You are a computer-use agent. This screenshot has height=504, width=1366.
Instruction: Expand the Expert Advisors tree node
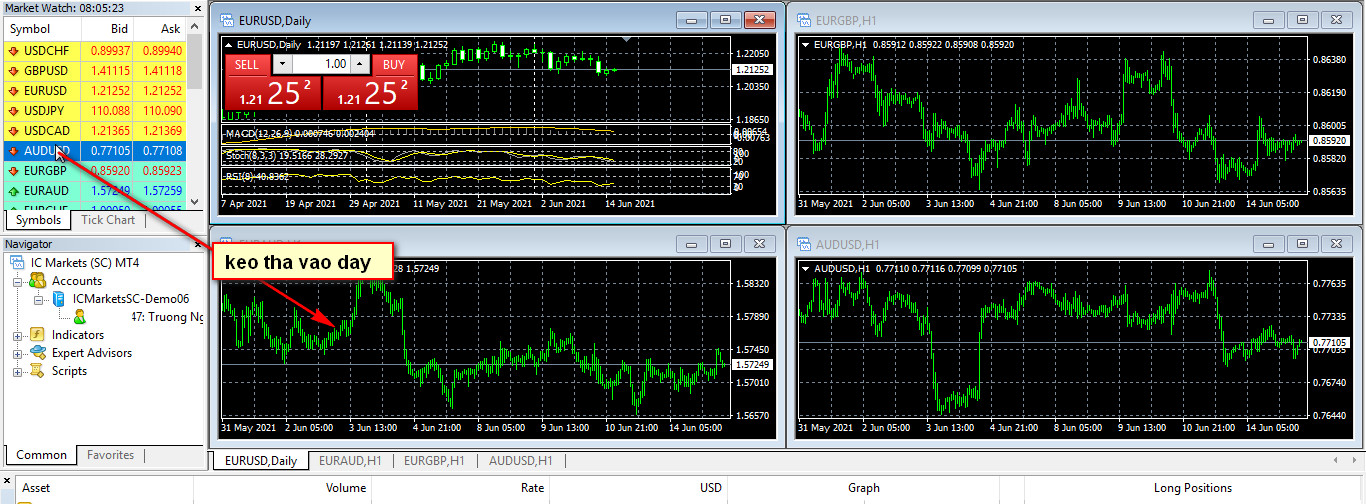(18, 353)
